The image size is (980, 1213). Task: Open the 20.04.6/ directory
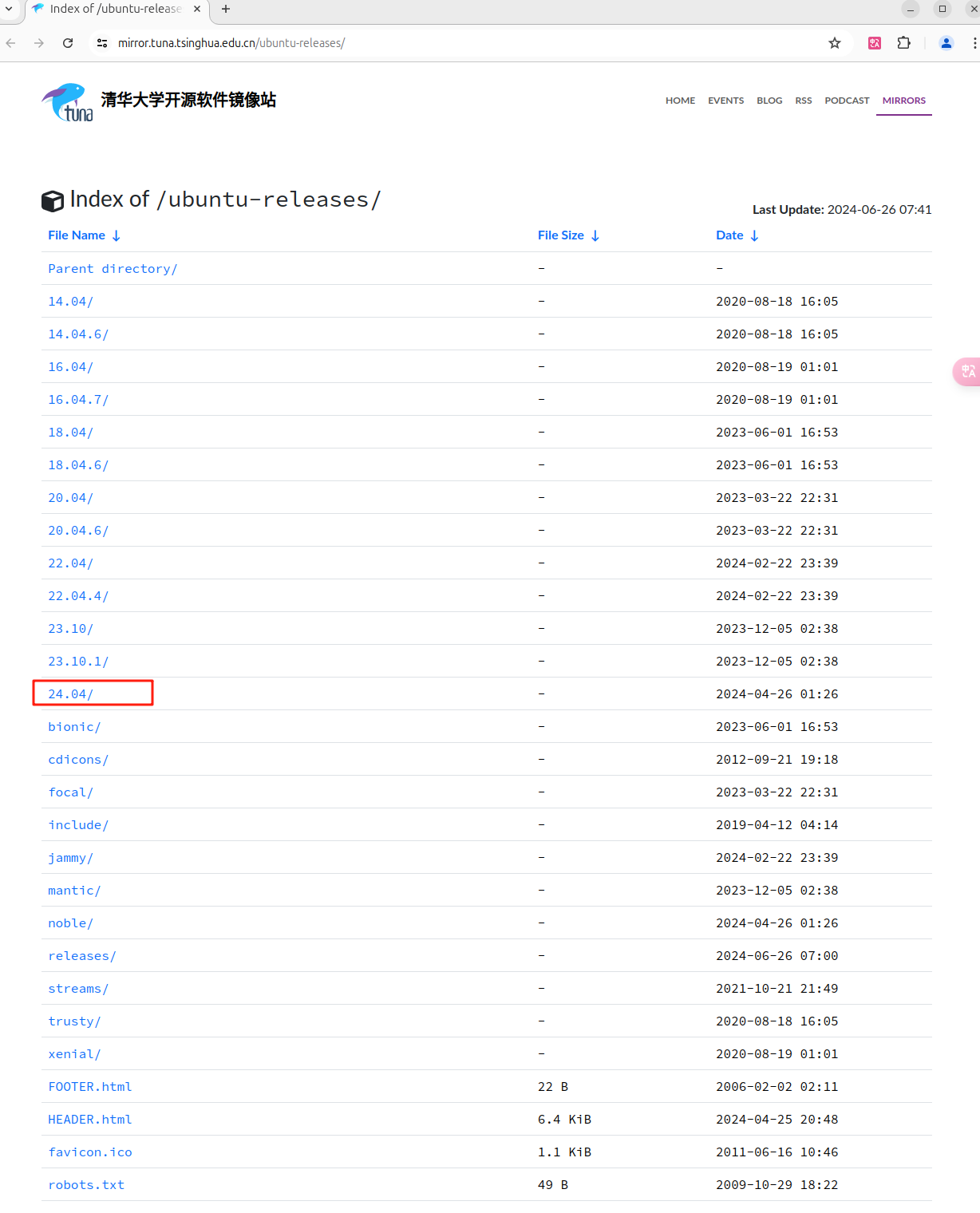pos(78,531)
